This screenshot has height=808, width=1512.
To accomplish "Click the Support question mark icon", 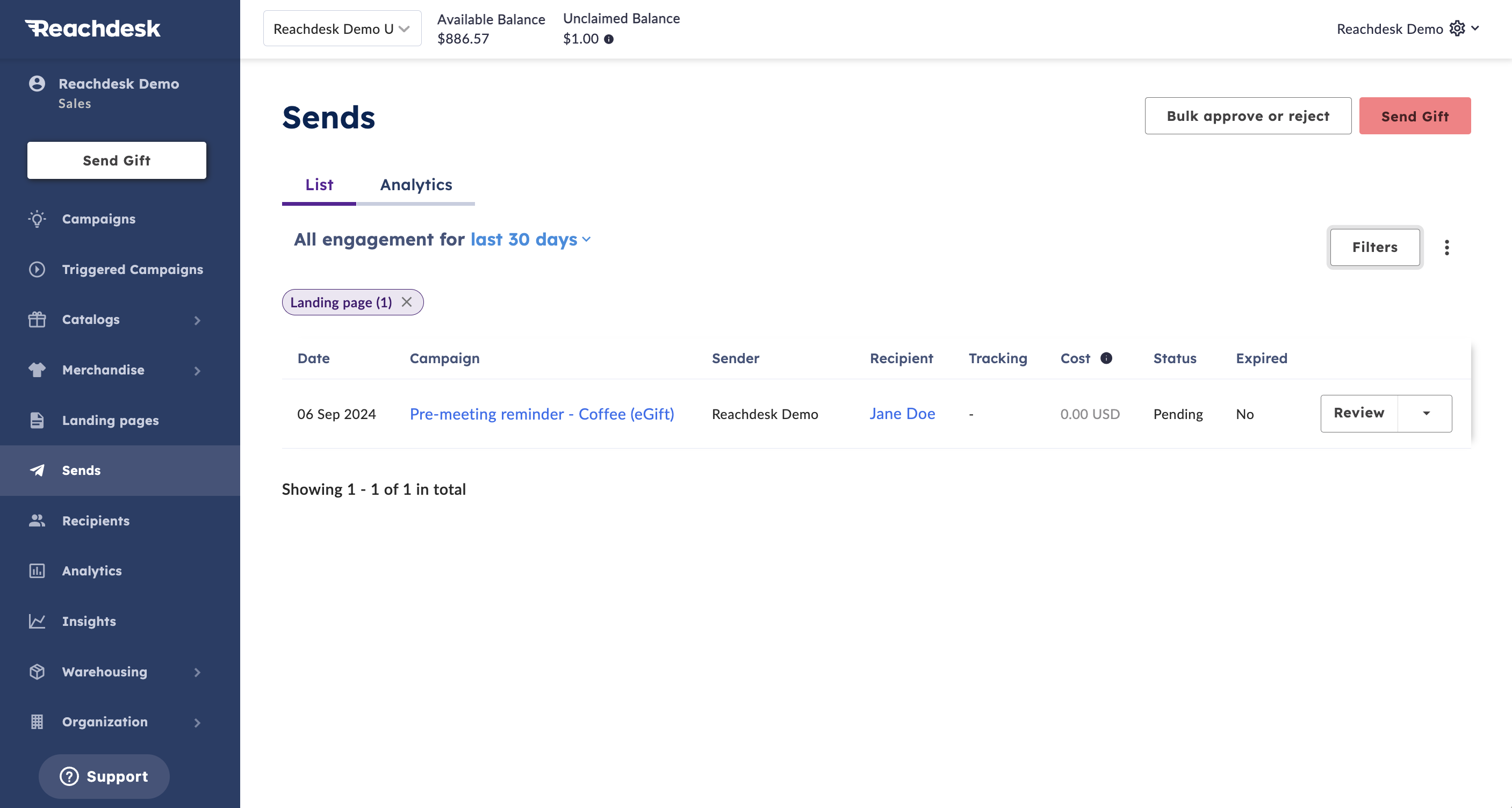I will (69, 776).
